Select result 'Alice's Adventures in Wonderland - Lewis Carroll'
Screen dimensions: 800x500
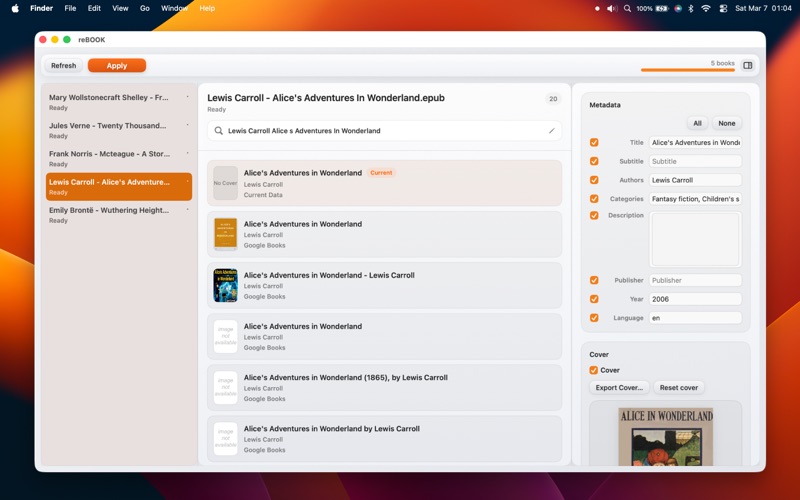[384, 285]
